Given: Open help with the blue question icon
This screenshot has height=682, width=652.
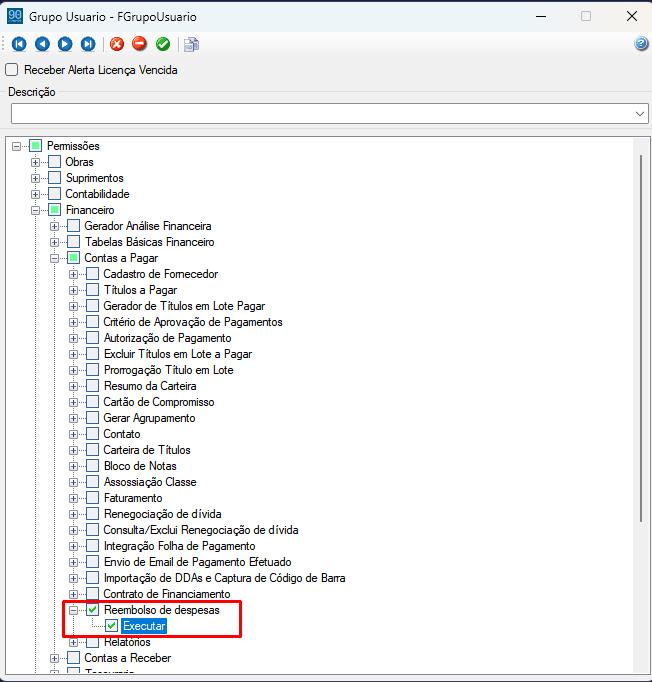Looking at the screenshot, I should [641, 43].
